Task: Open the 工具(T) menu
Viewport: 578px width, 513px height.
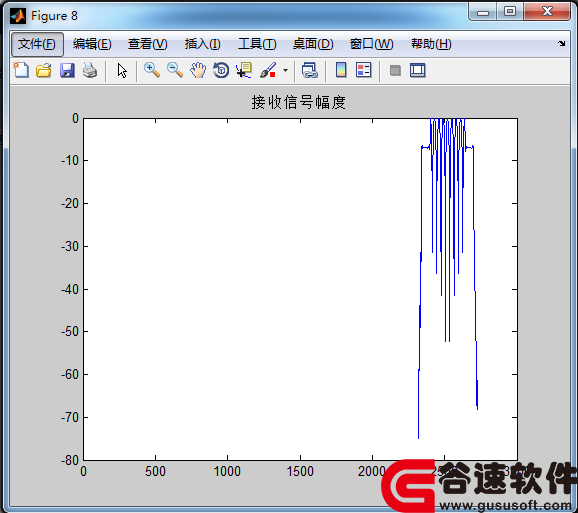Action: point(257,44)
